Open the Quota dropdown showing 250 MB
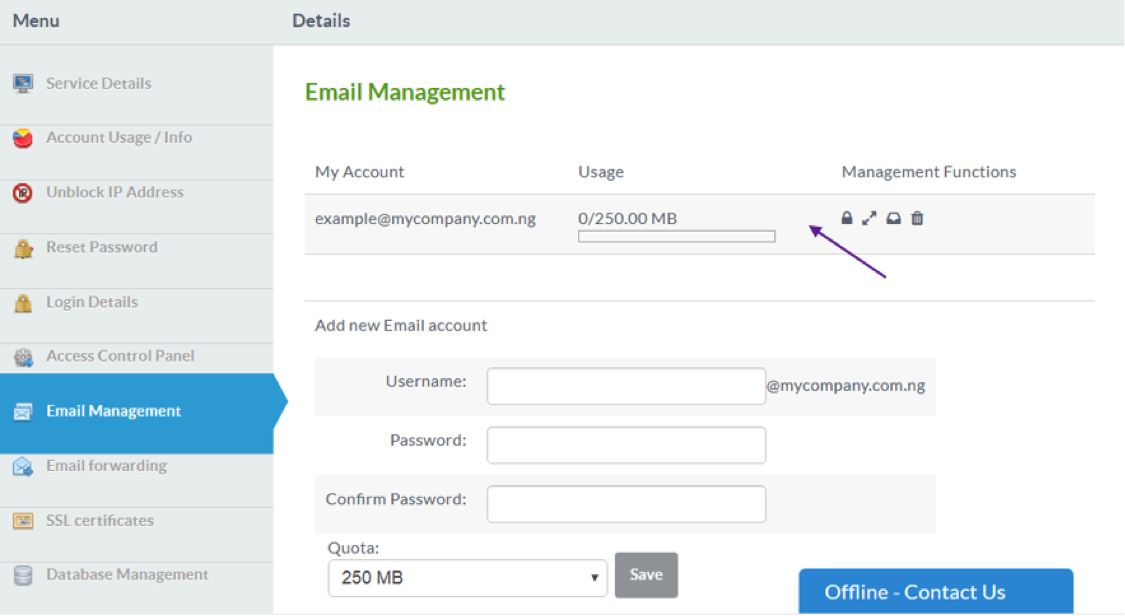 pyautogui.click(x=467, y=578)
